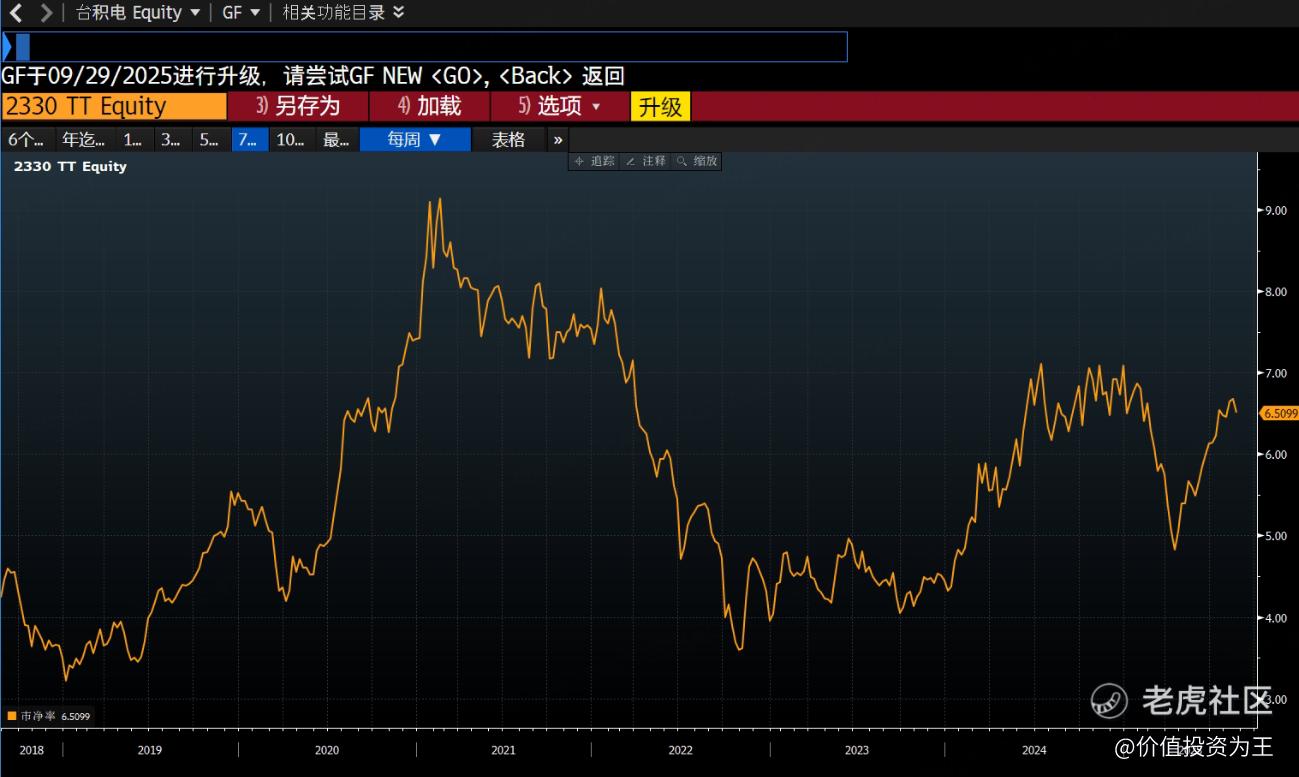Click the 2020 label on time axis
The image size is (1299, 777).
click(327, 750)
